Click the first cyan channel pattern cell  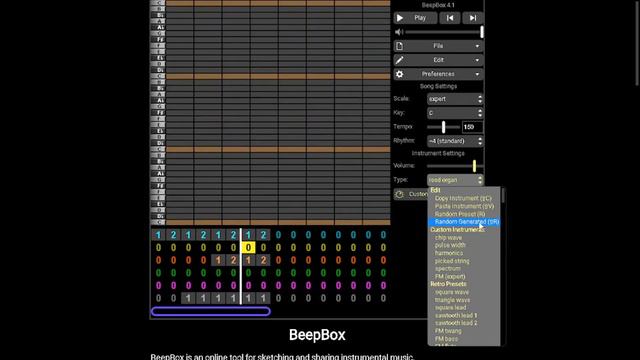click(x=158, y=235)
